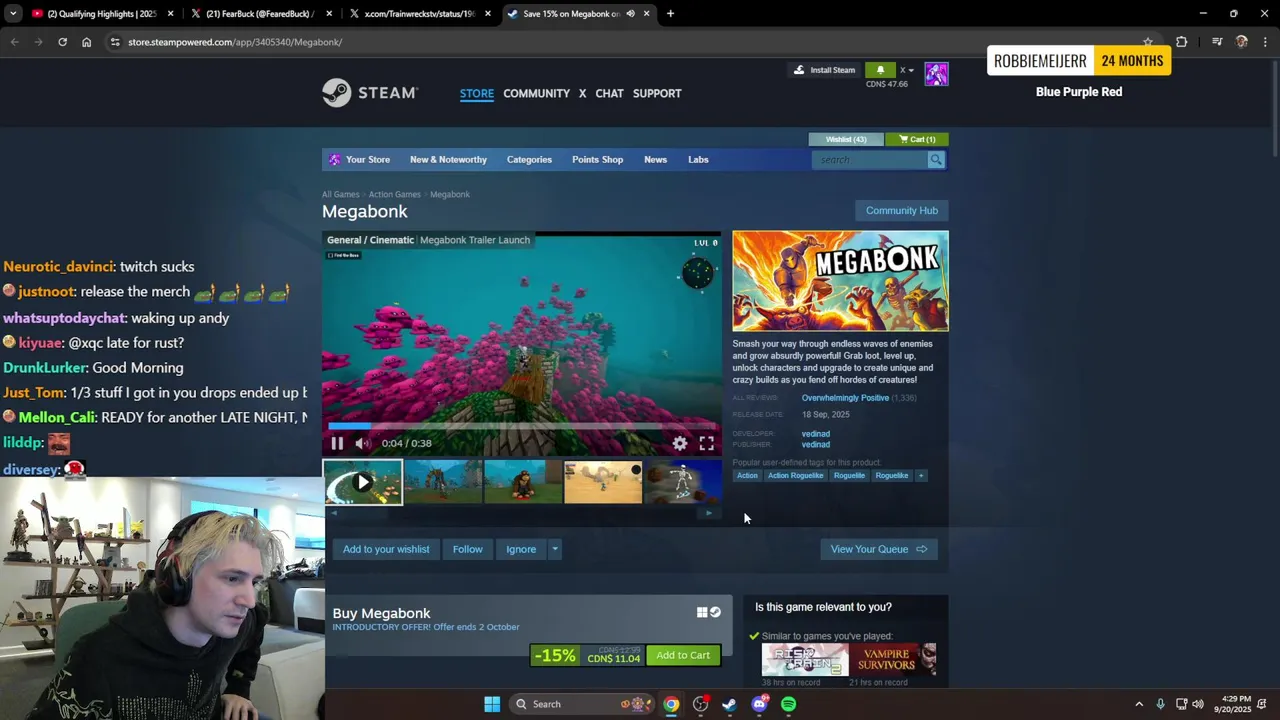Follow the Megabonk game
This screenshot has width=1280, height=720.
coord(467,549)
